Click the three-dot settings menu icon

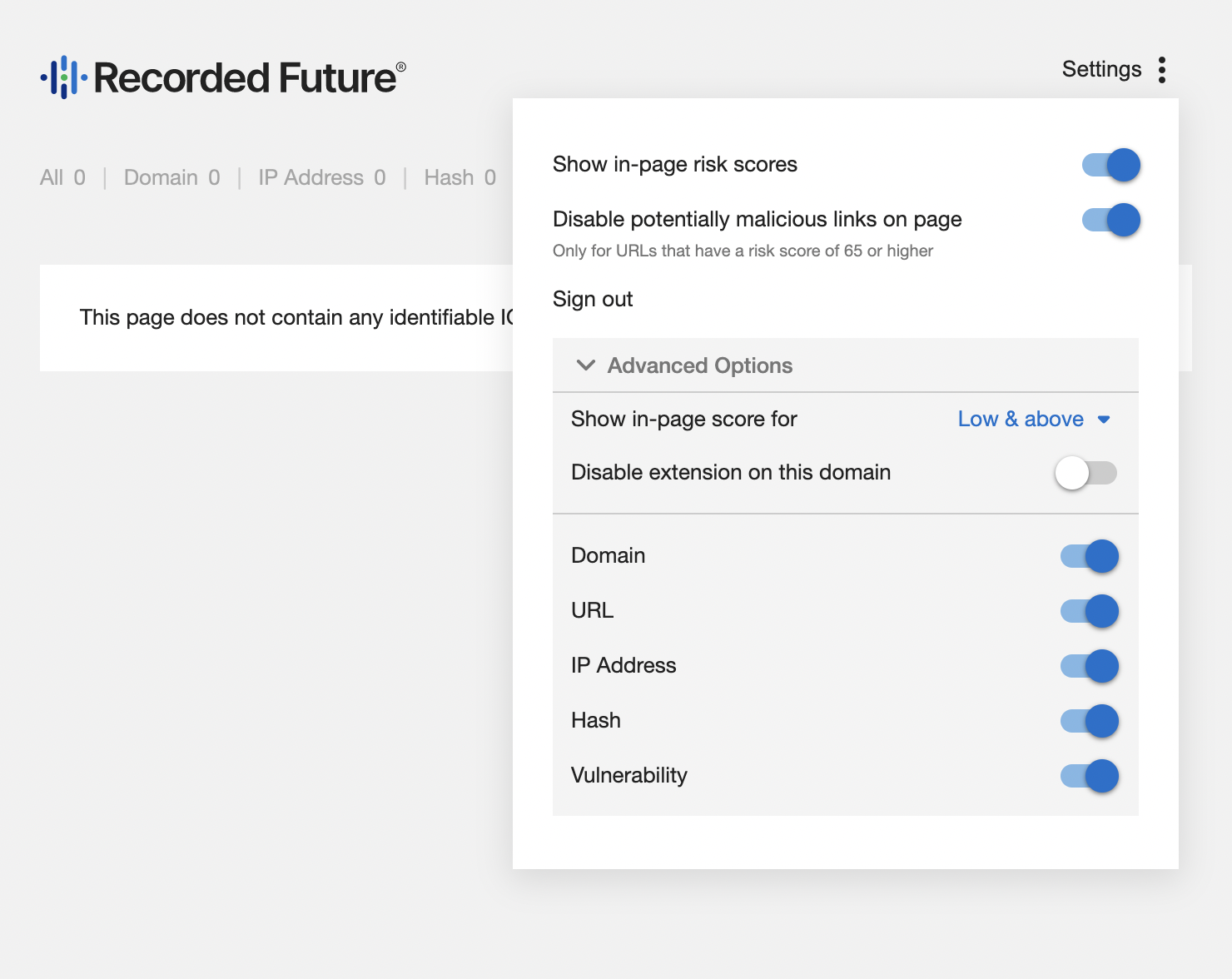pos(1162,70)
